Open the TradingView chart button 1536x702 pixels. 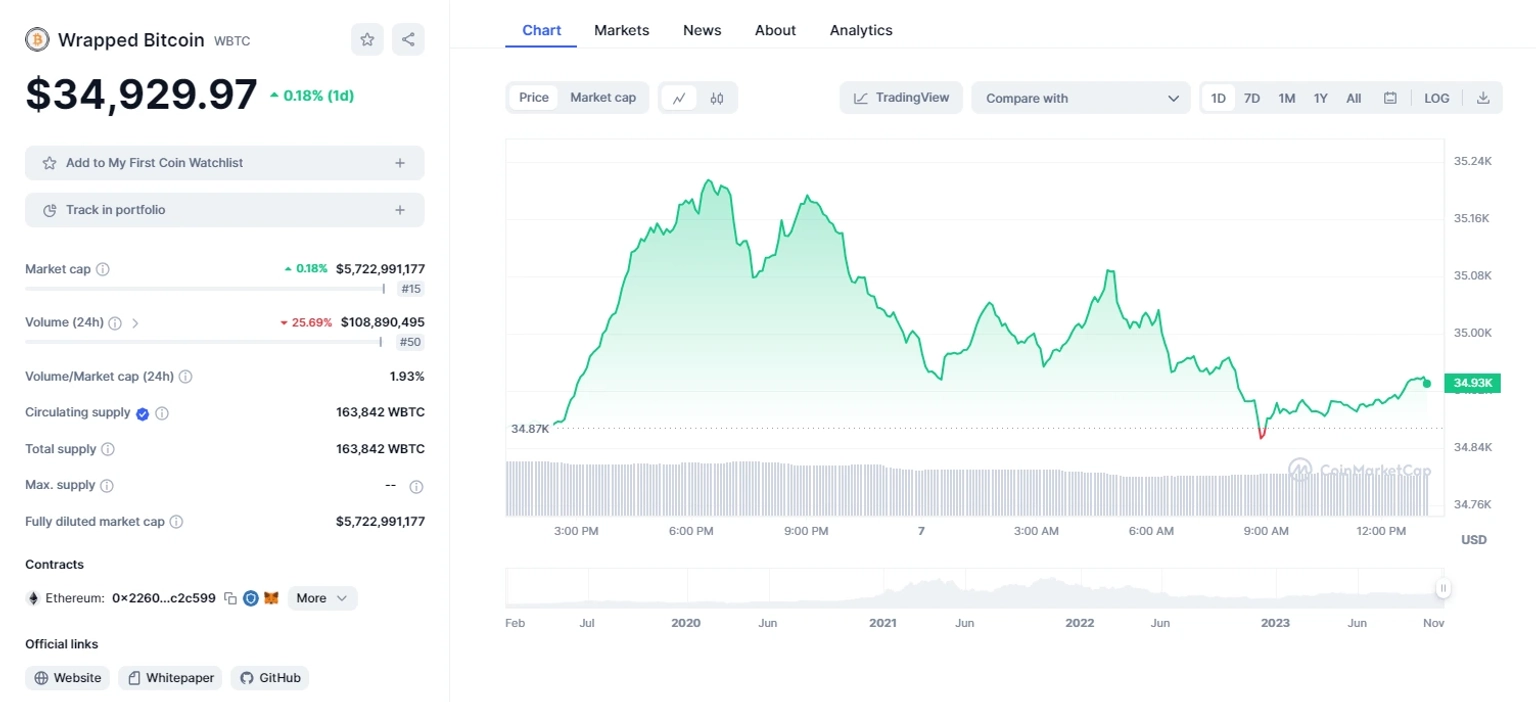tap(901, 98)
